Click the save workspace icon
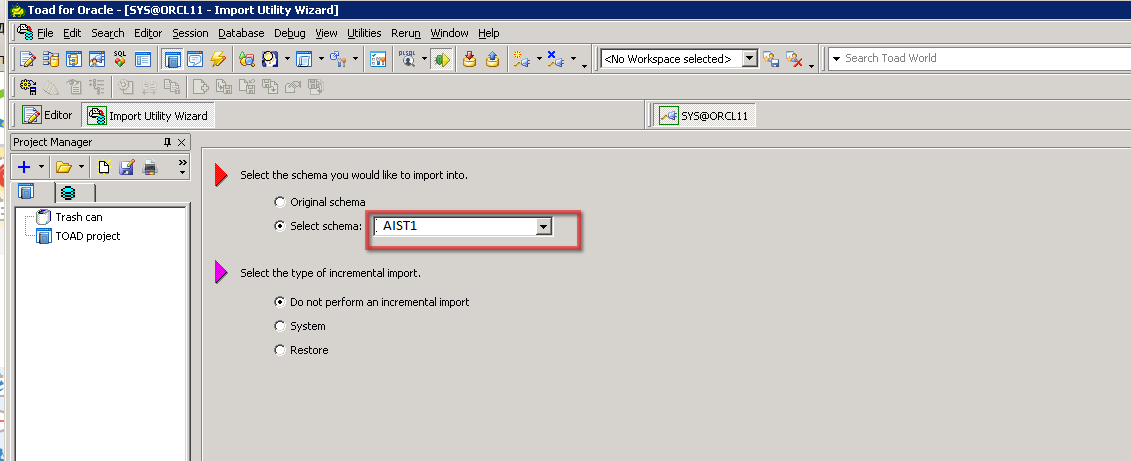Image resolution: width=1131 pixels, height=461 pixels. point(771,59)
